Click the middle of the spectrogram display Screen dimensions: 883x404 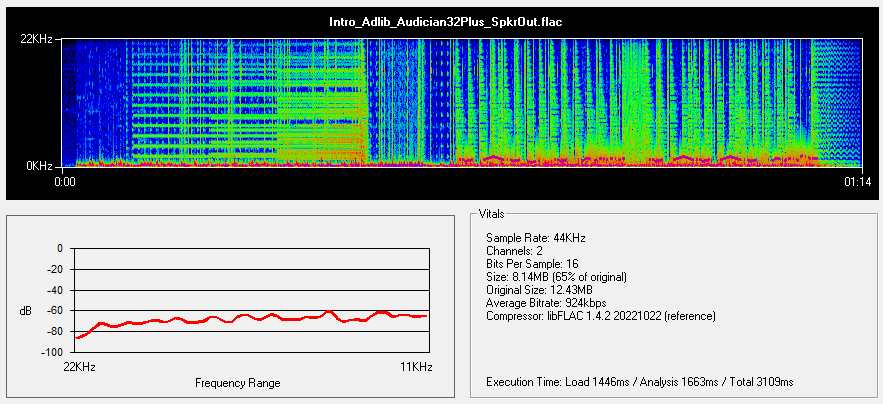point(462,101)
